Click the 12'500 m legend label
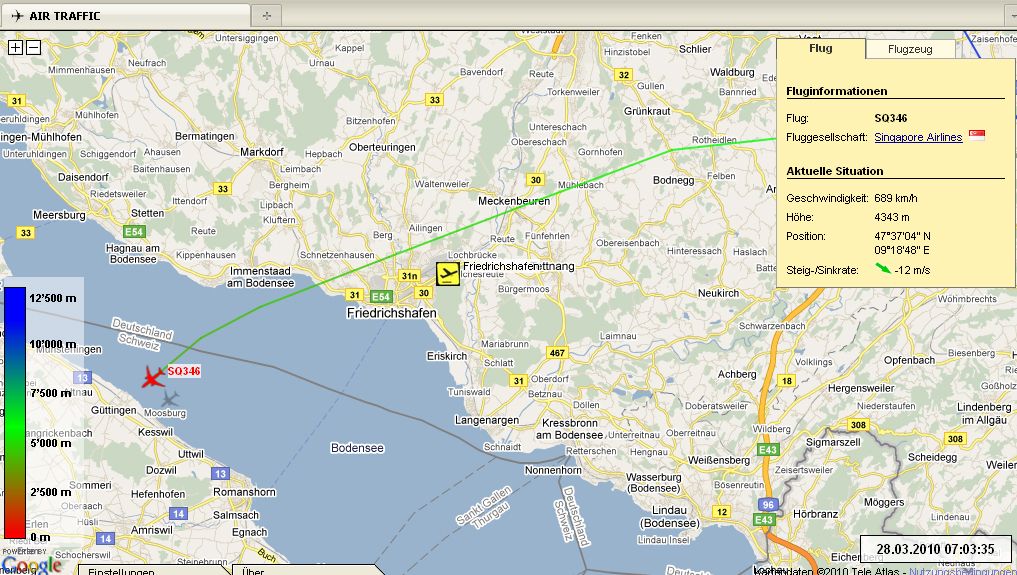 (x=53, y=298)
